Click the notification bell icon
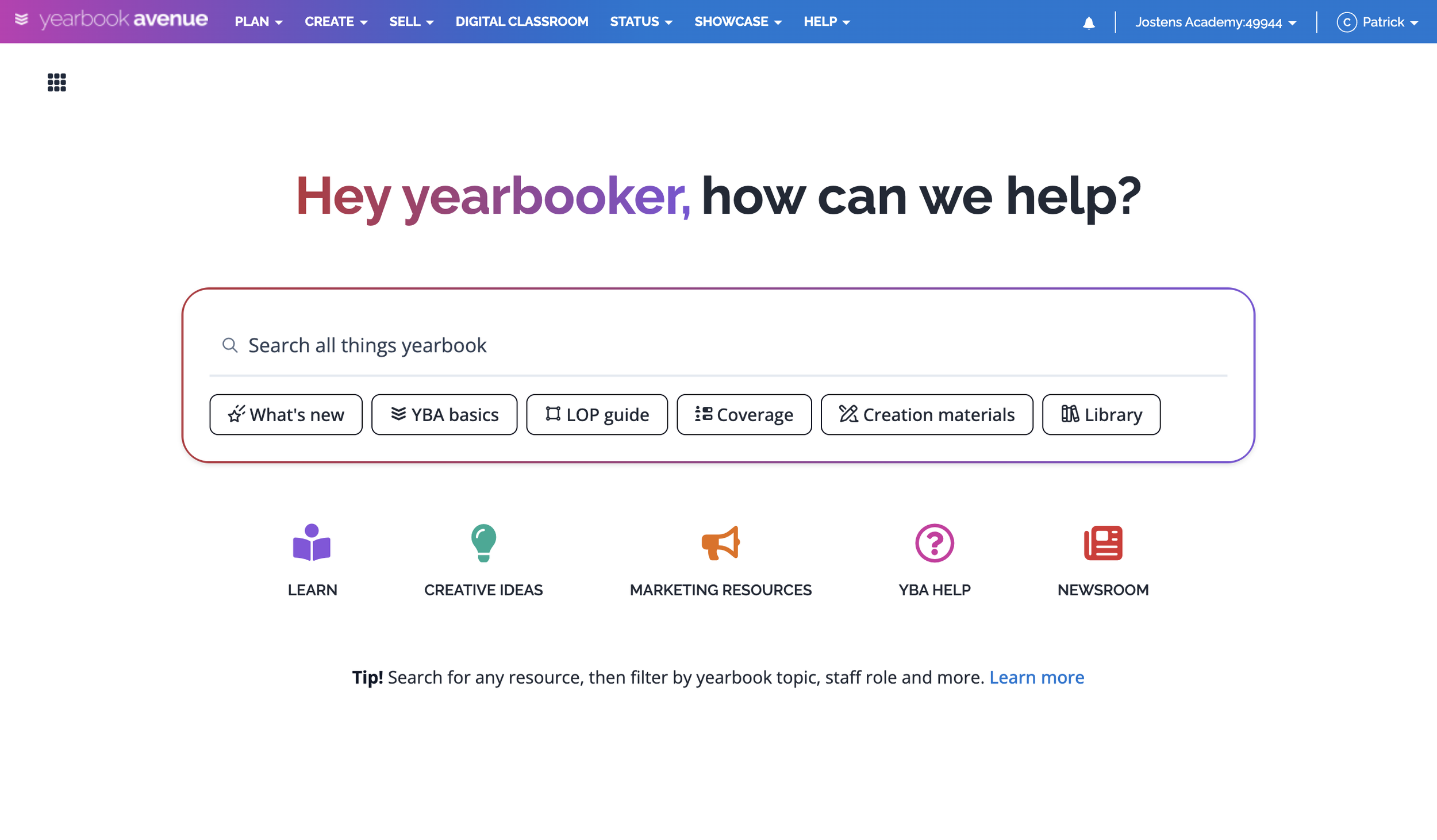Screen dimensions: 1437x840 point(1089,22)
